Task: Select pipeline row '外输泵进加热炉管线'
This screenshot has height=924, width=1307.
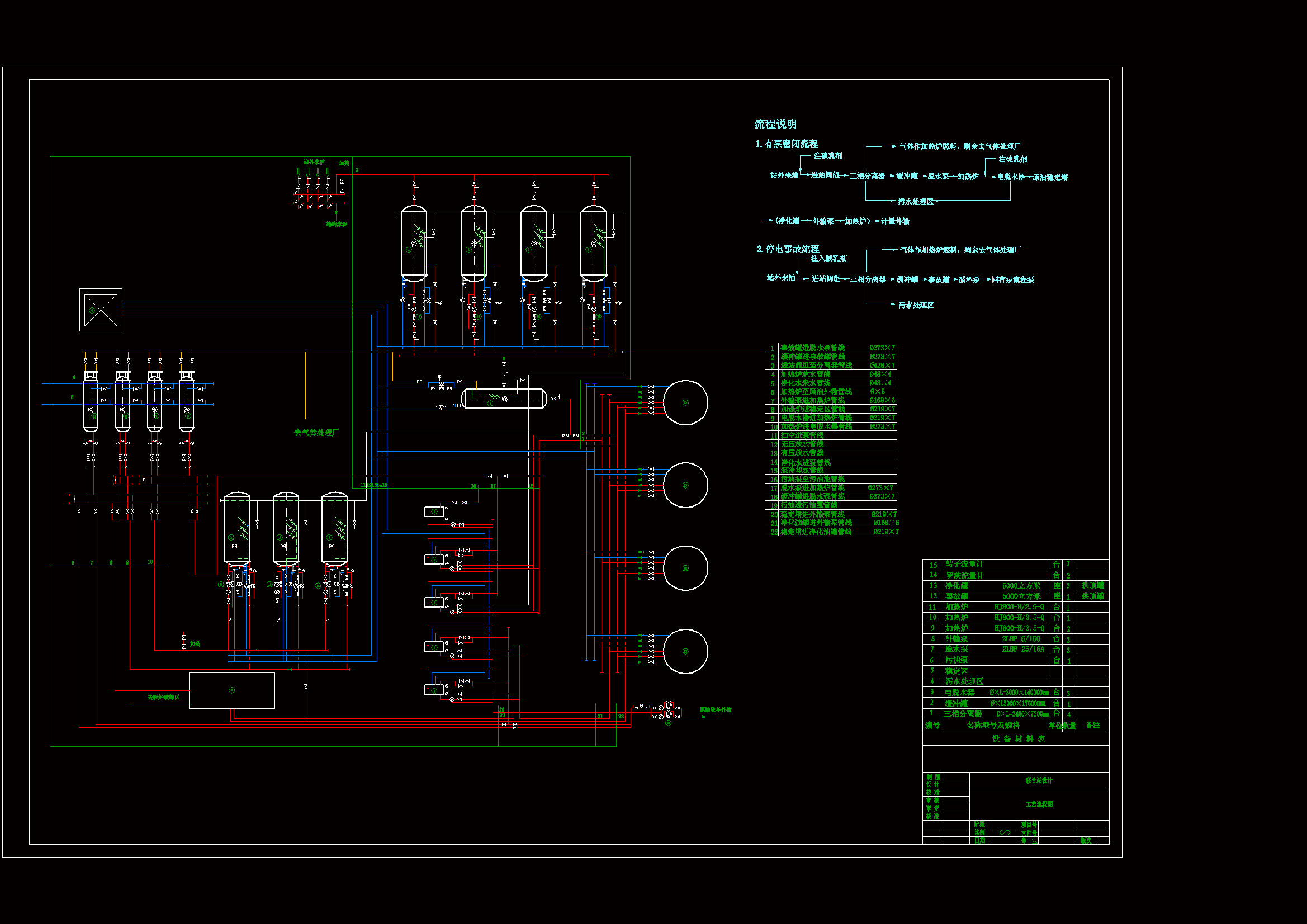Action: pos(831,400)
